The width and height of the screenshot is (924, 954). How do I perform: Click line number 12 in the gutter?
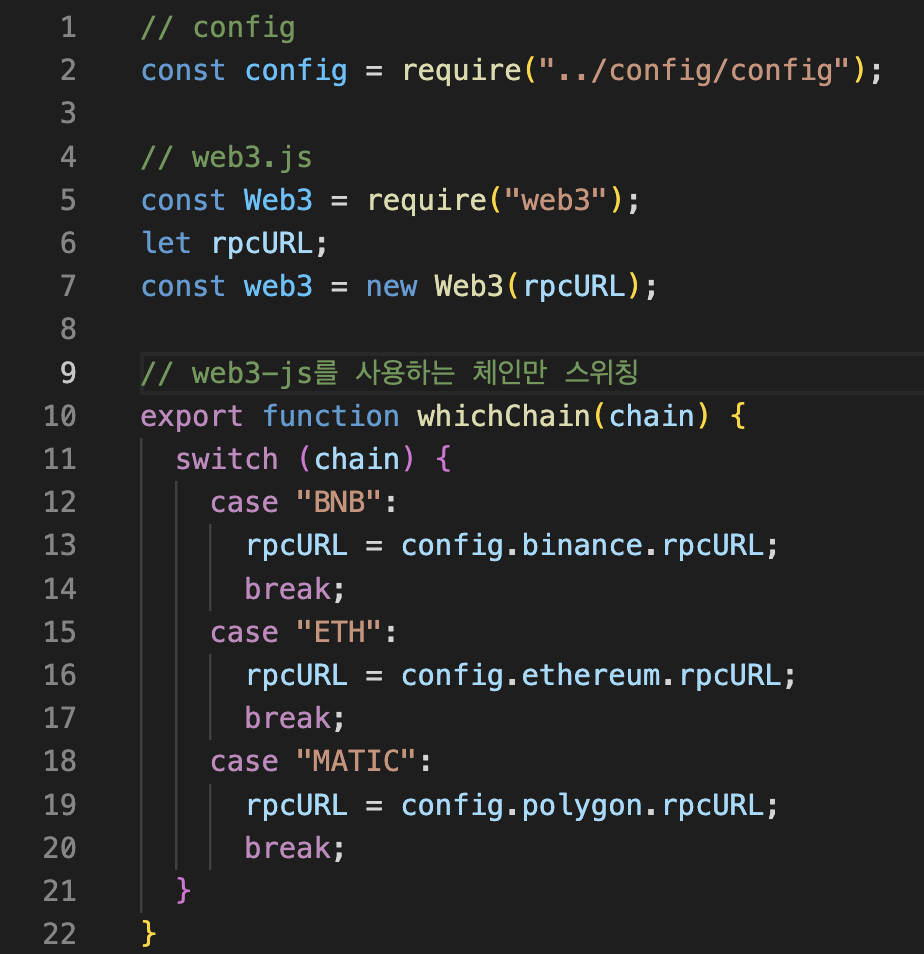(x=60, y=503)
